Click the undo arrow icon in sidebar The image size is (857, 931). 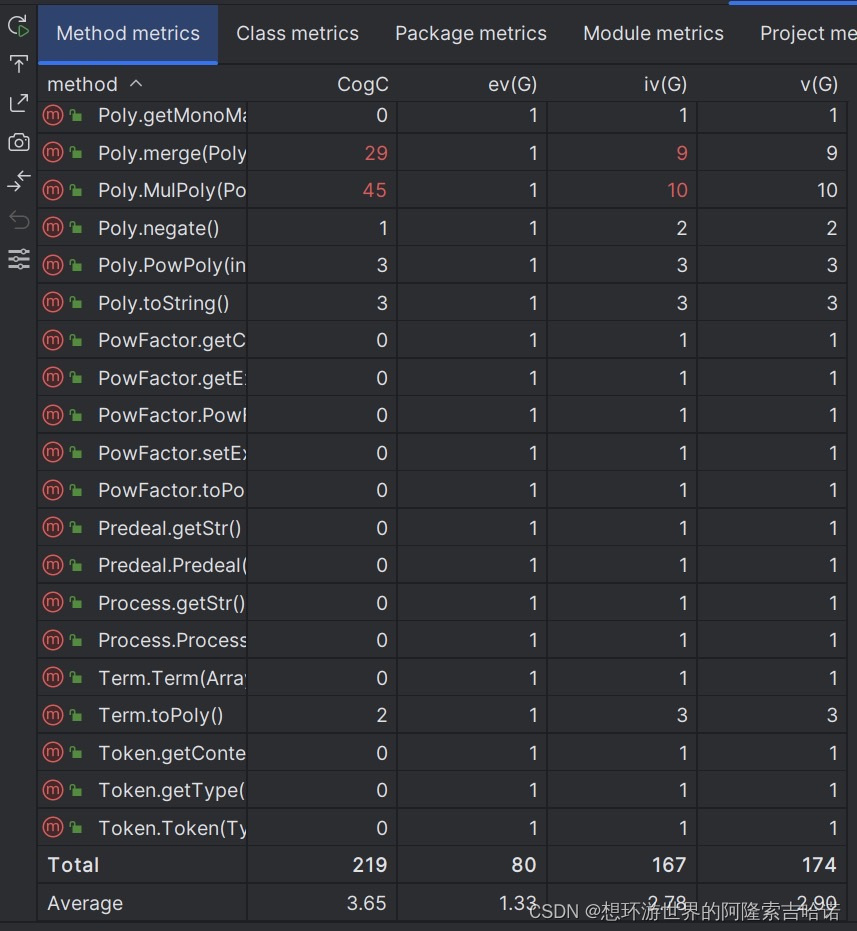[x=18, y=220]
